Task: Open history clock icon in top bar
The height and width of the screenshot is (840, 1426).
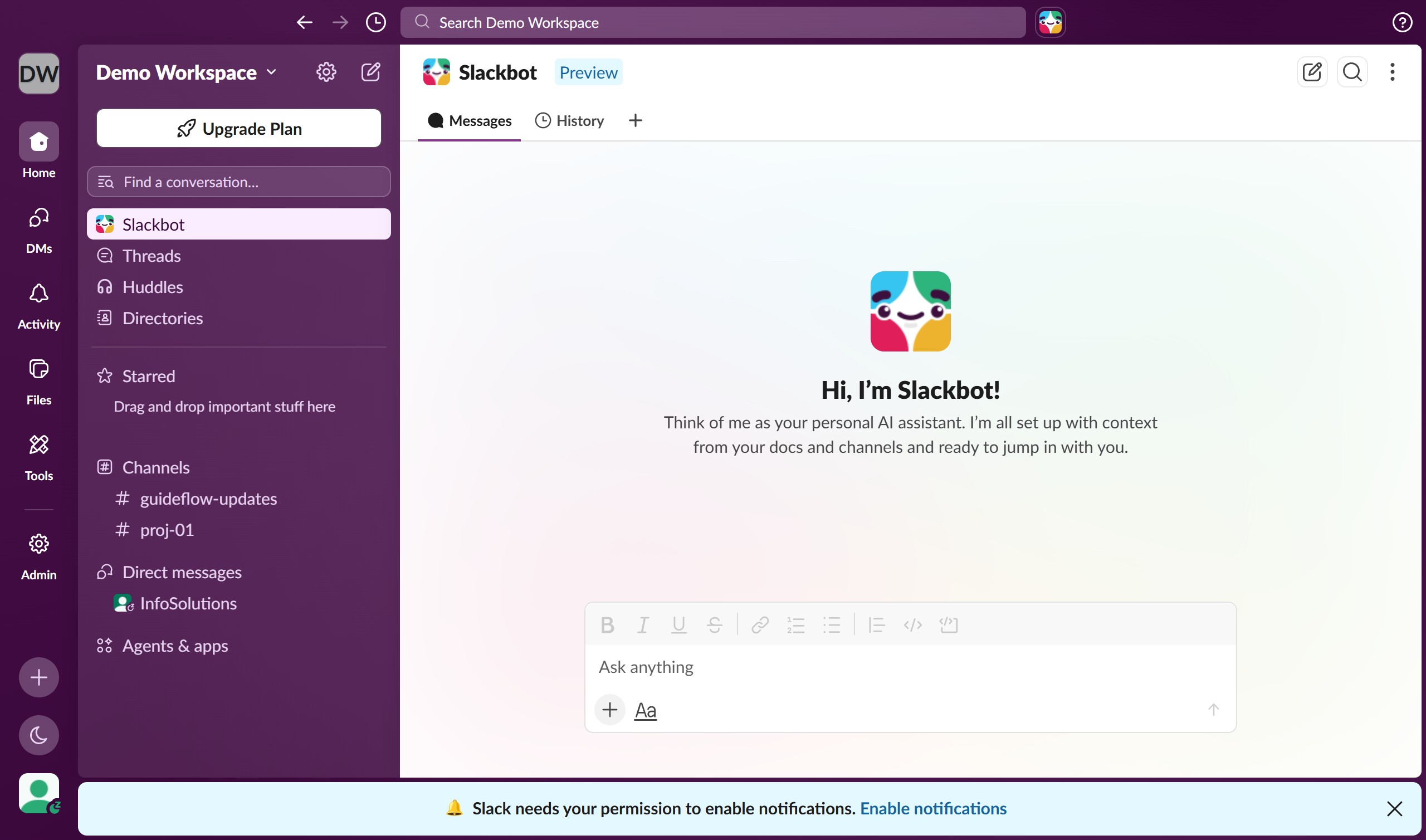Action: (376, 23)
